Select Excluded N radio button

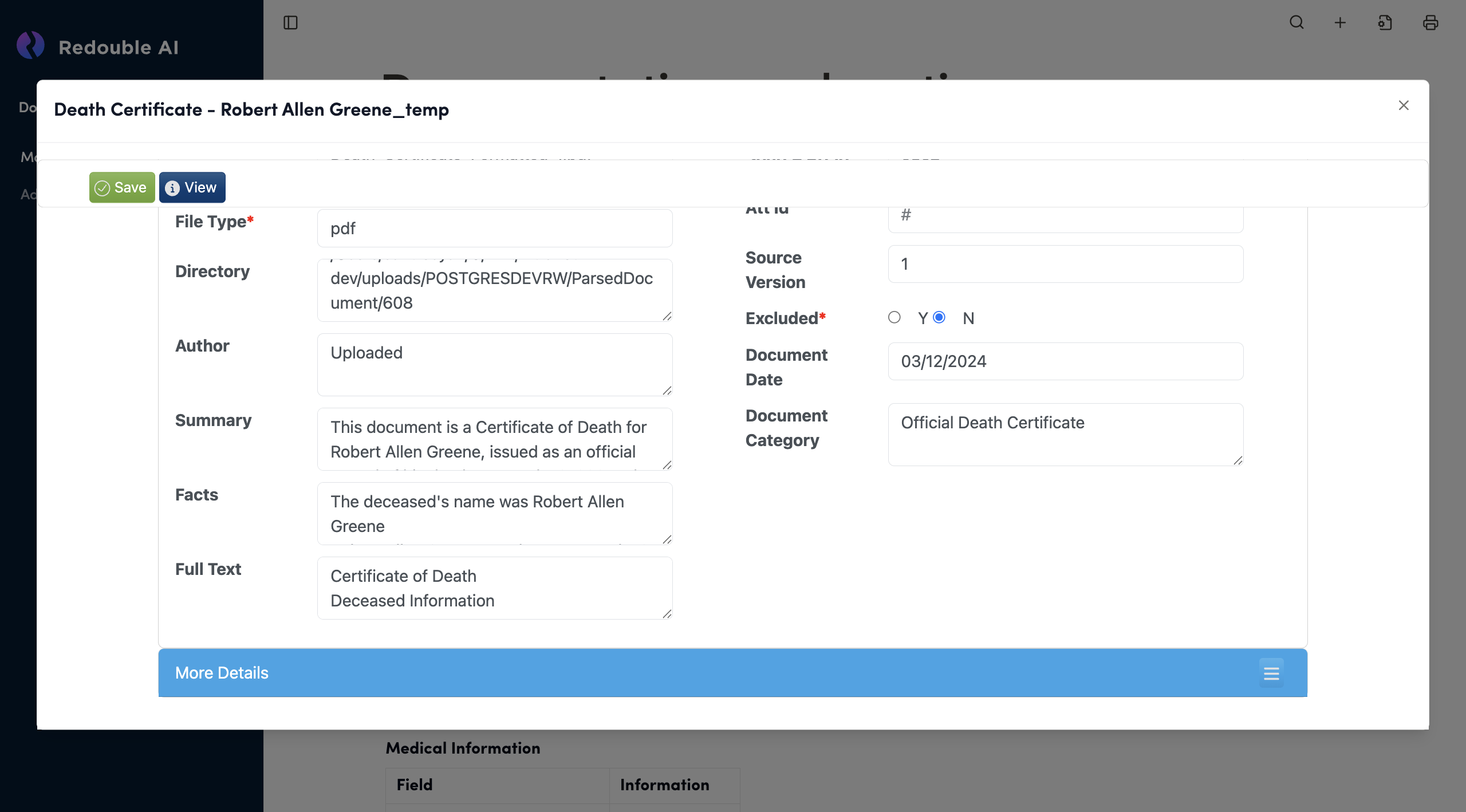point(939,317)
